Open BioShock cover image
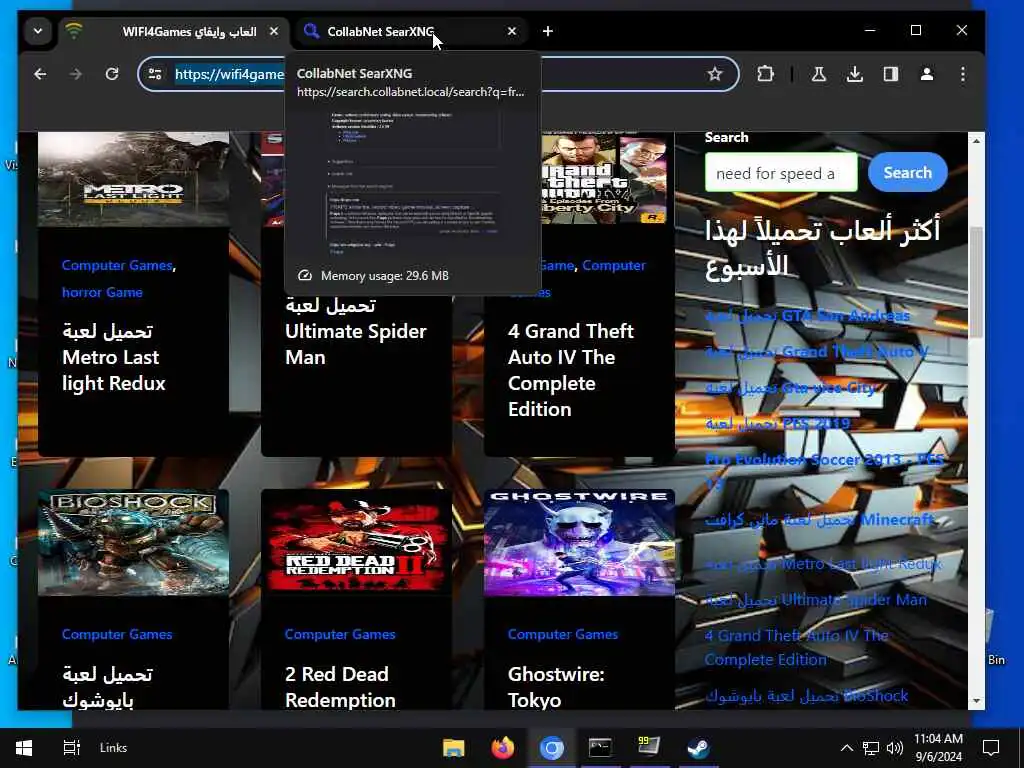This screenshot has height=768, width=1024. pyautogui.click(x=133, y=542)
